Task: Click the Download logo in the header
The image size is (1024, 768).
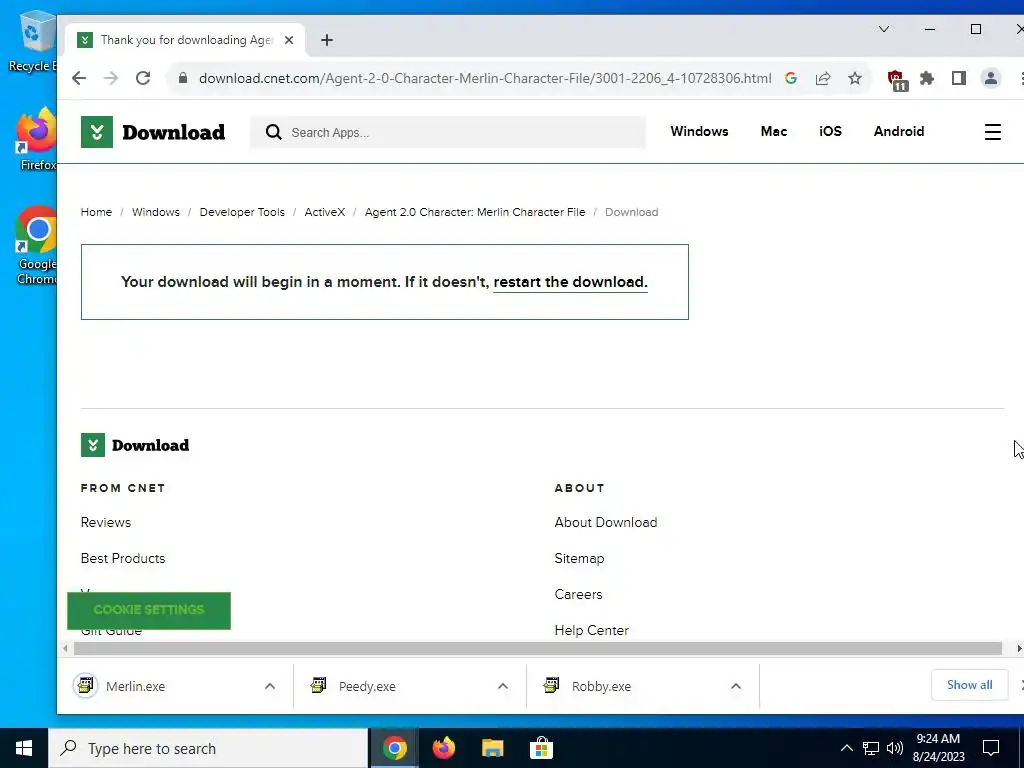Action: [153, 132]
